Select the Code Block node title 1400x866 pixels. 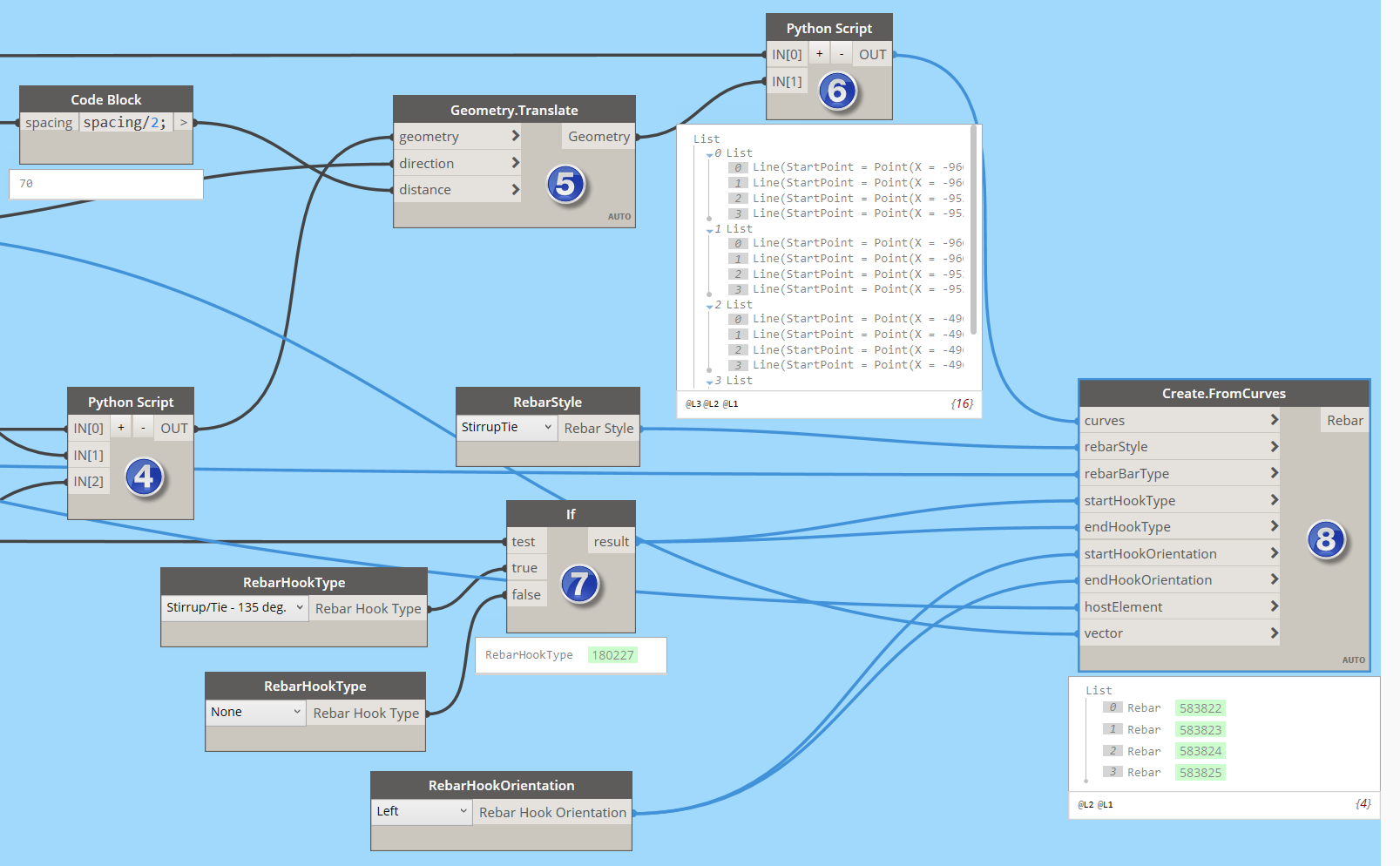click(x=106, y=99)
